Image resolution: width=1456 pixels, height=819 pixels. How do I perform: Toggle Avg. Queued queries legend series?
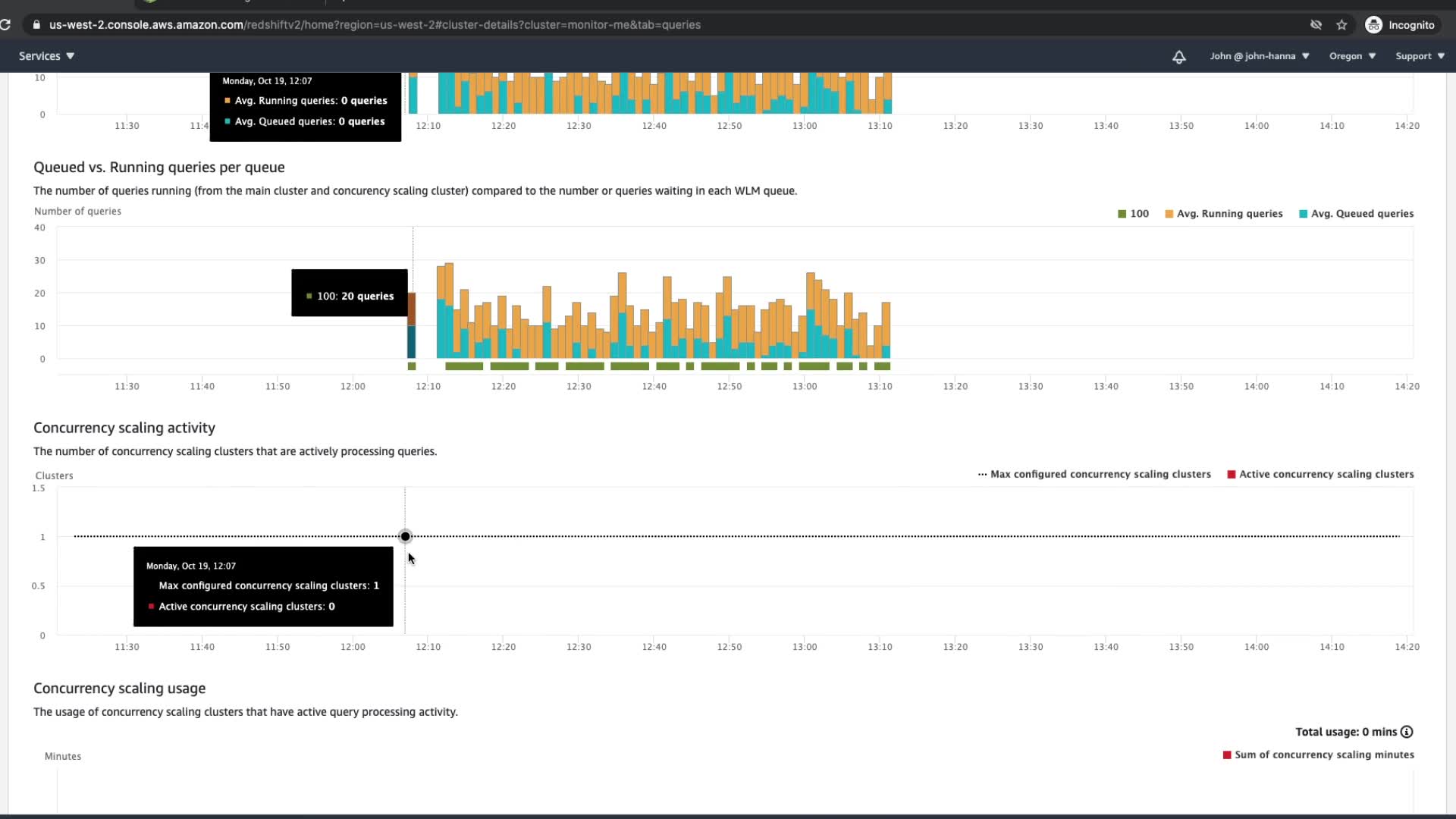tap(1361, 214)
